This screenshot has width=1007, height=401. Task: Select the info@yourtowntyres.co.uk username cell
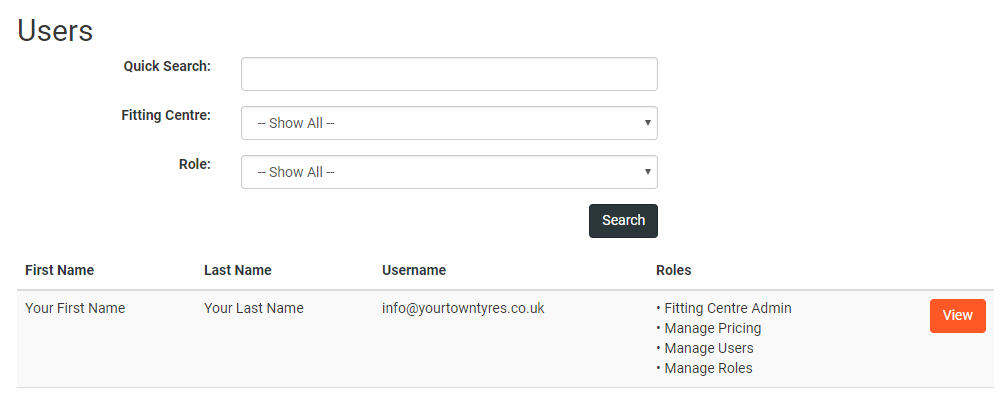point(463,308)
